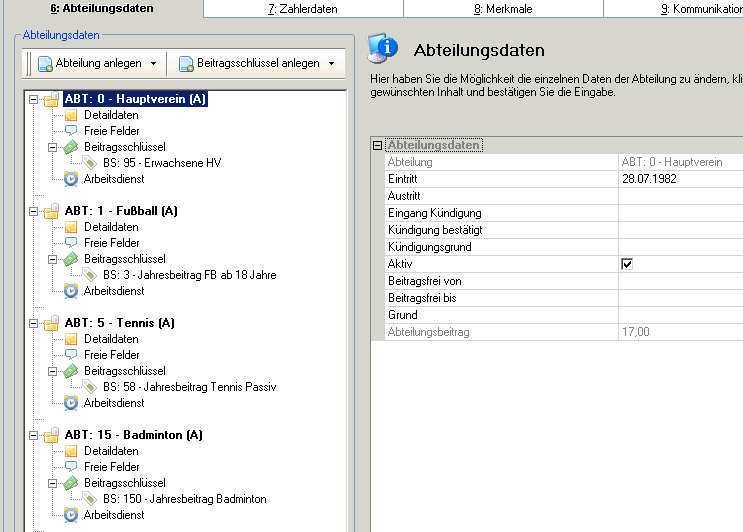Select BS: 150 - Jahresbeitrag Badminton entry
743x532 pixels.
pyautogui.click(x=184, y=499)
